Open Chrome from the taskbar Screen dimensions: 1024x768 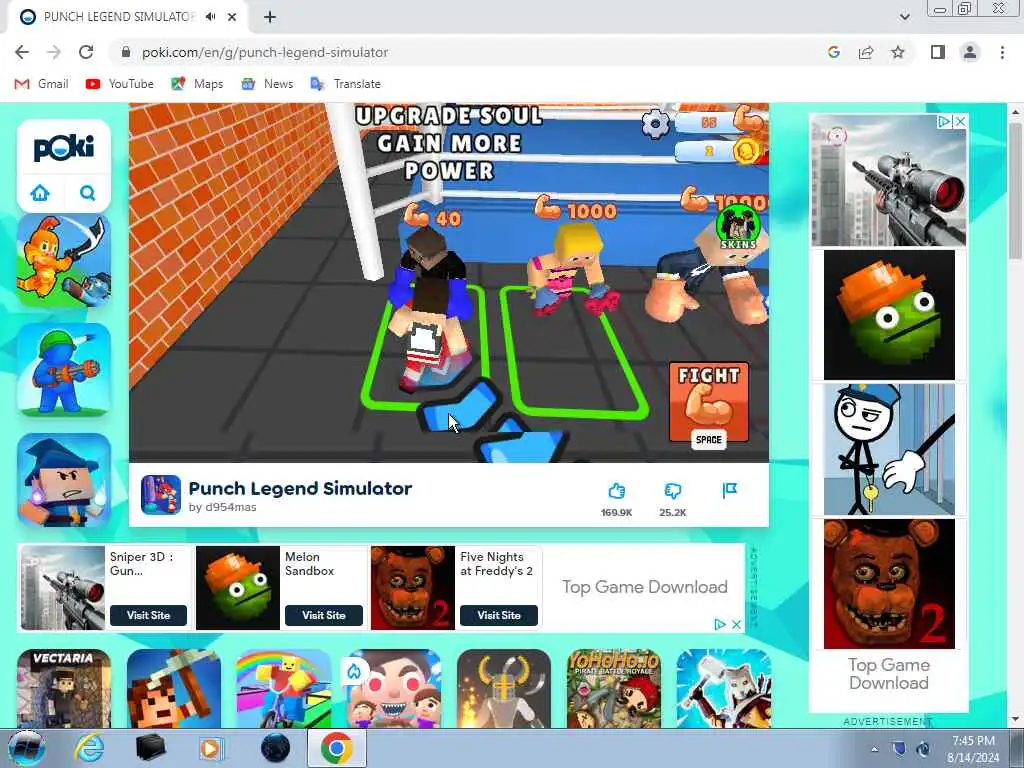coord(336,748)
